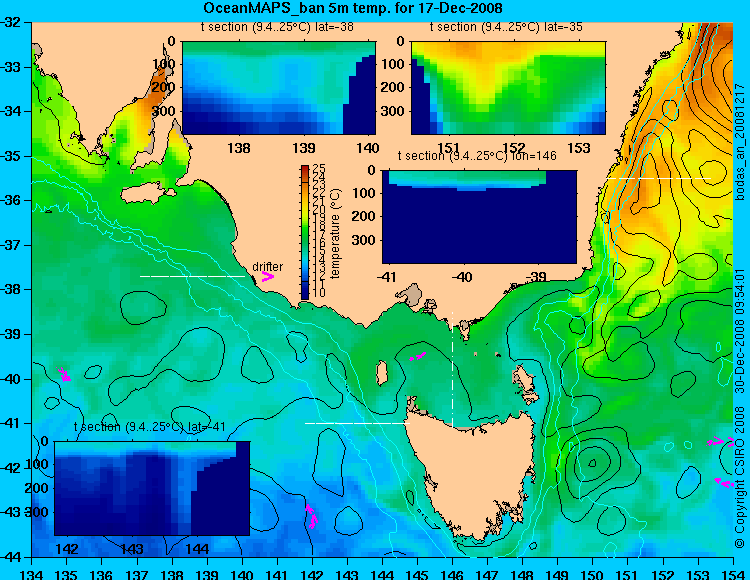Viewport: 750px width, 580px height.
Task: Click the "10" value on the color bar
Action: click(319, 292)
